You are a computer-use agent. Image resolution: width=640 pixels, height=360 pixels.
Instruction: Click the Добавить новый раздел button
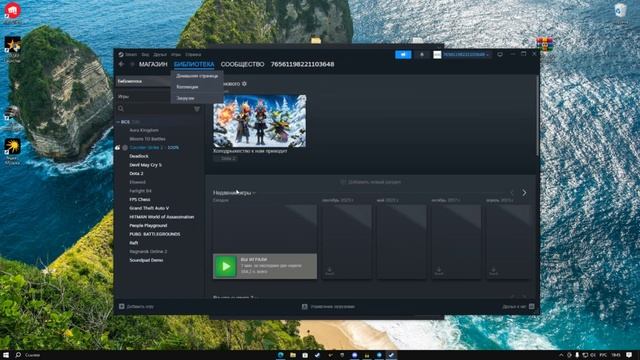coord(371,182)
